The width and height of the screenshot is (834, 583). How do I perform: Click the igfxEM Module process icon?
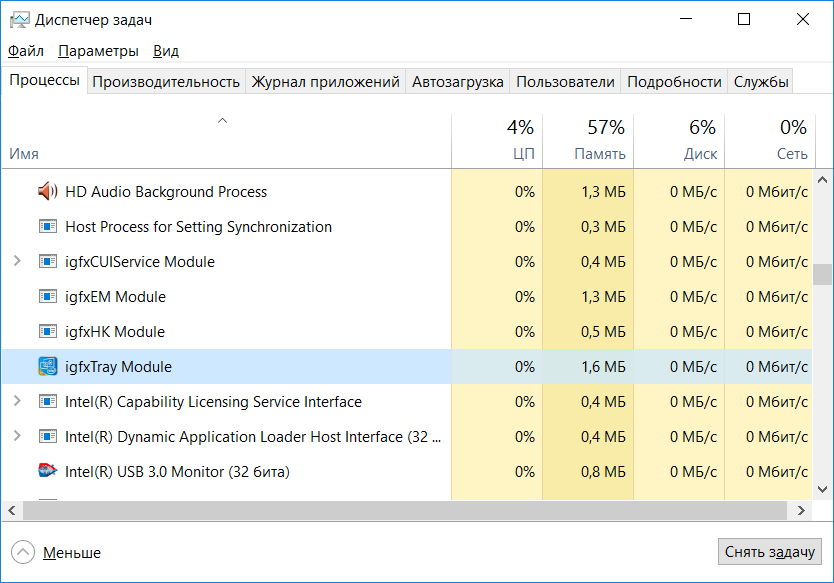click(x=47, y=297)
